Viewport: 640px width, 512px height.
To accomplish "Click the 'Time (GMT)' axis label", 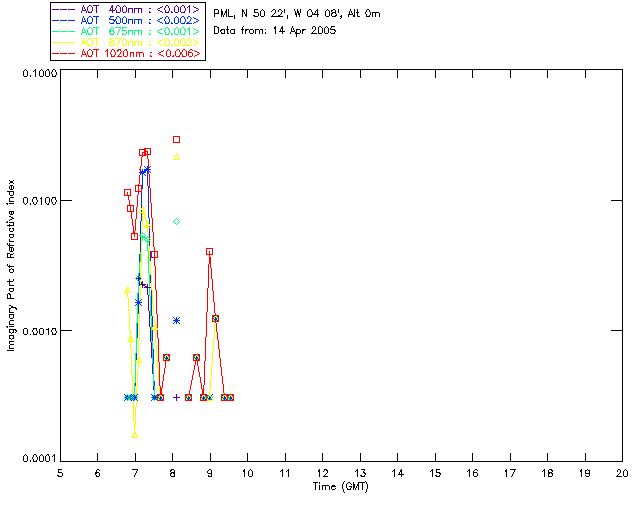I will (340, 487).
